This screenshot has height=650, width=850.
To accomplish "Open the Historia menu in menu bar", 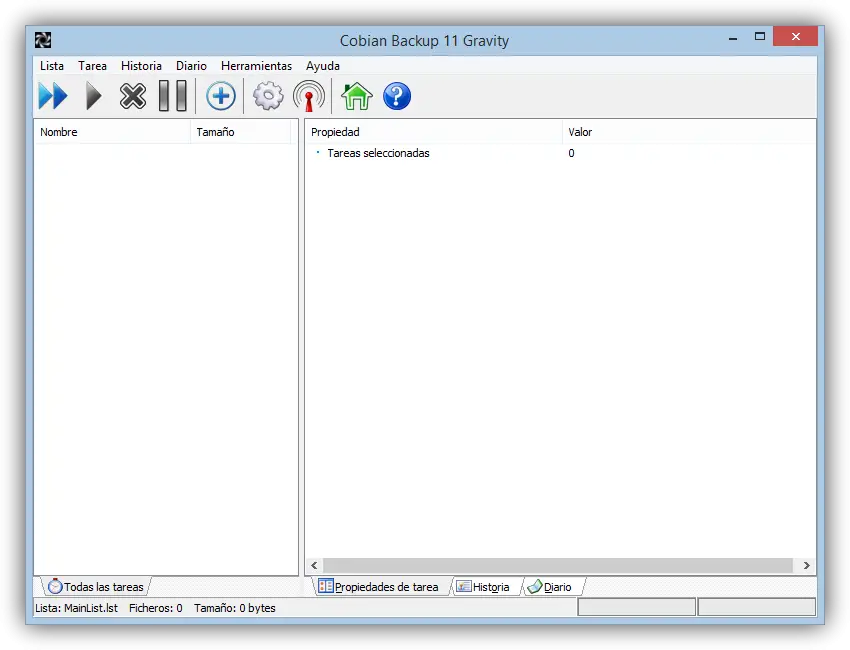I will coord(141,66).
